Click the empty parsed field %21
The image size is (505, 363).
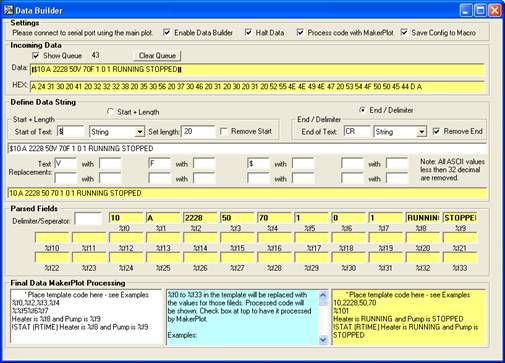click(460, 238)
